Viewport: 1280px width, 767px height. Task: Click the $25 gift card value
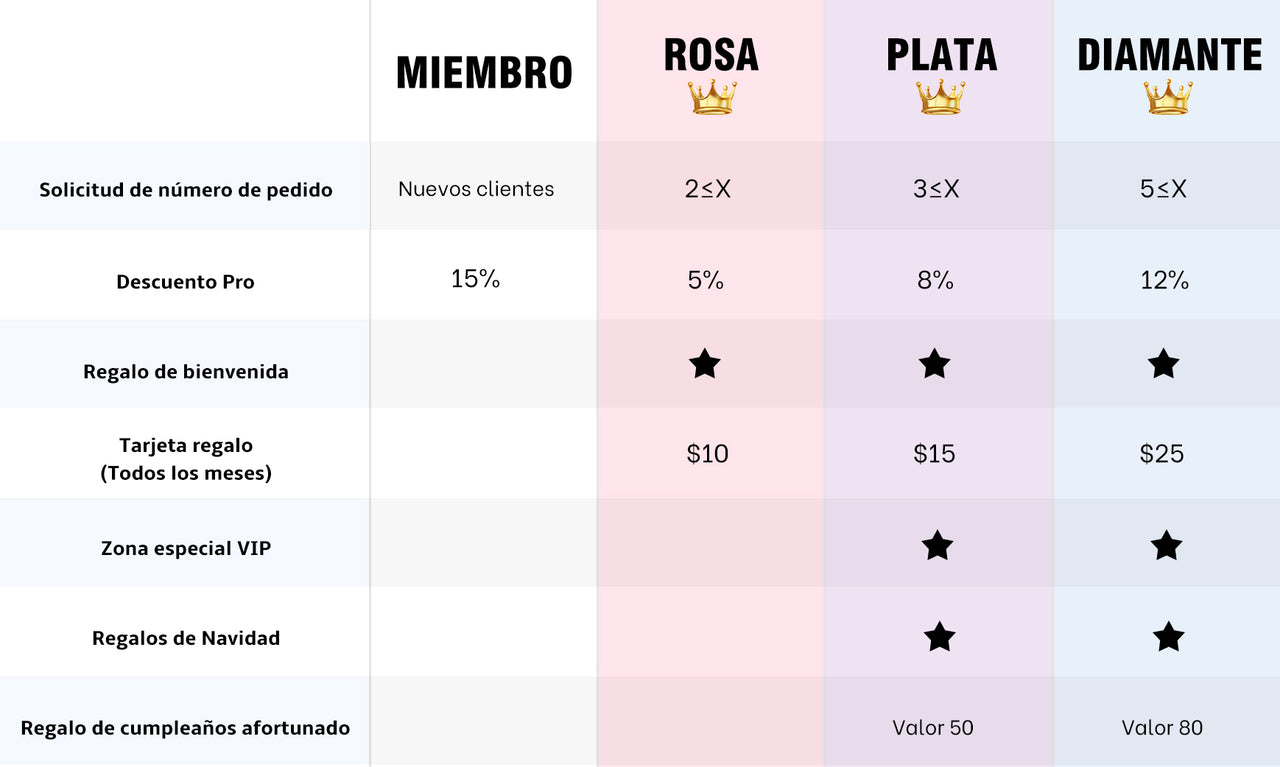pyautogui.click(x=1162, y=454)
